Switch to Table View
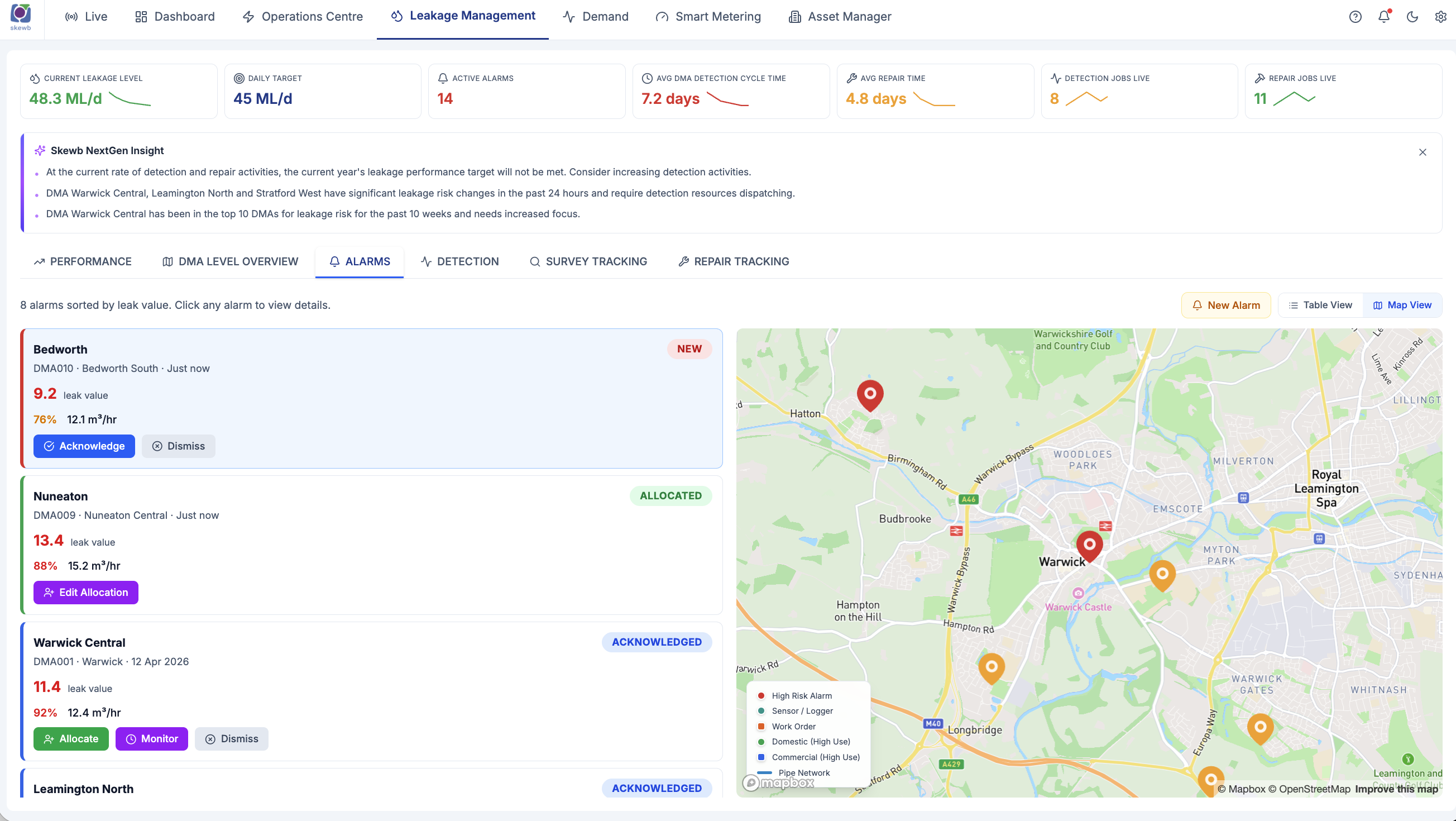Image resolution: width=1456 pixels, height=821 pixels. coord(1320,306)
